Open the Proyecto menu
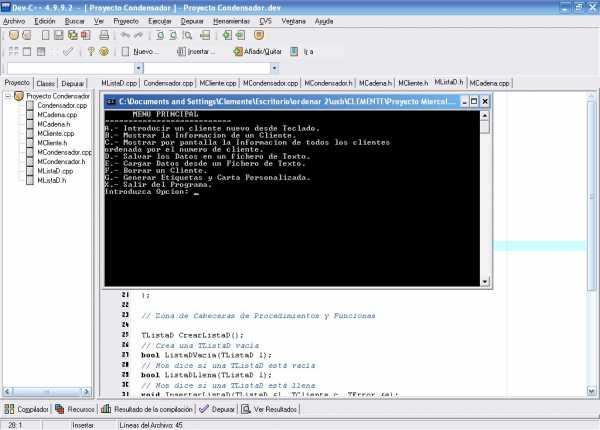Viewport: 600px width, 430px height. tap(126, 21)
